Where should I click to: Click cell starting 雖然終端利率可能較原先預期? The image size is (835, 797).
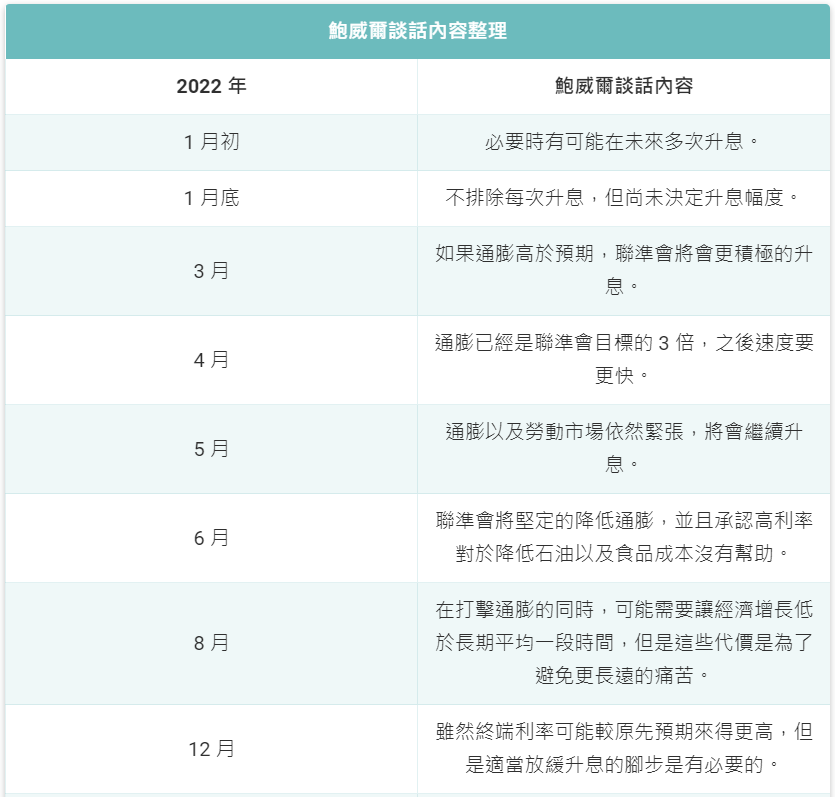[x=624, y=749]
